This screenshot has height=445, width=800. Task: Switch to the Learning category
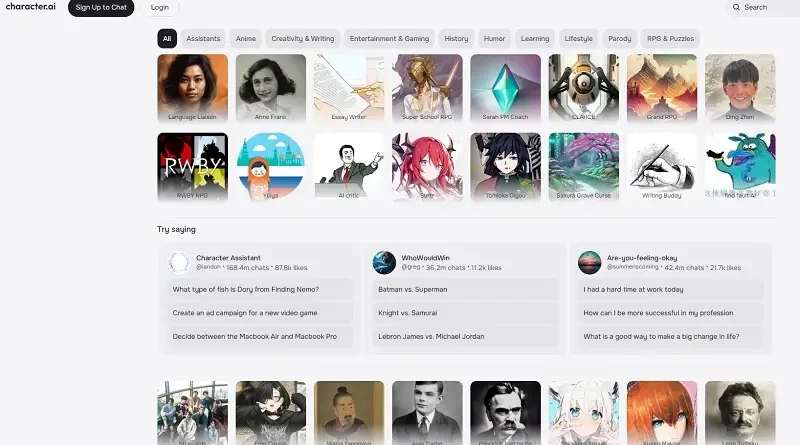[535, 38]
